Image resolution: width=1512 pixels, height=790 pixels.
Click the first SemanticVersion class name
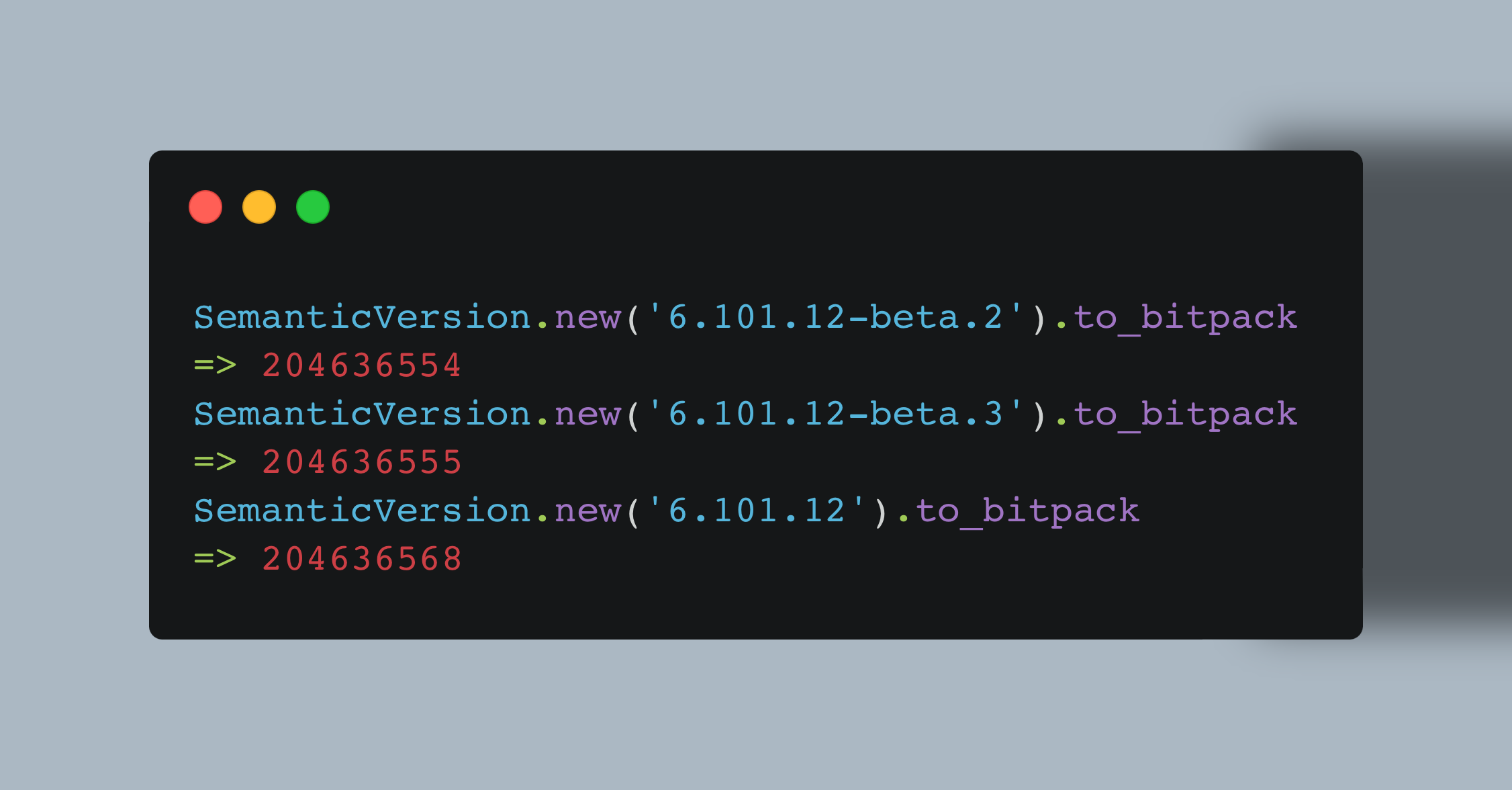click(x=363, y=317)
